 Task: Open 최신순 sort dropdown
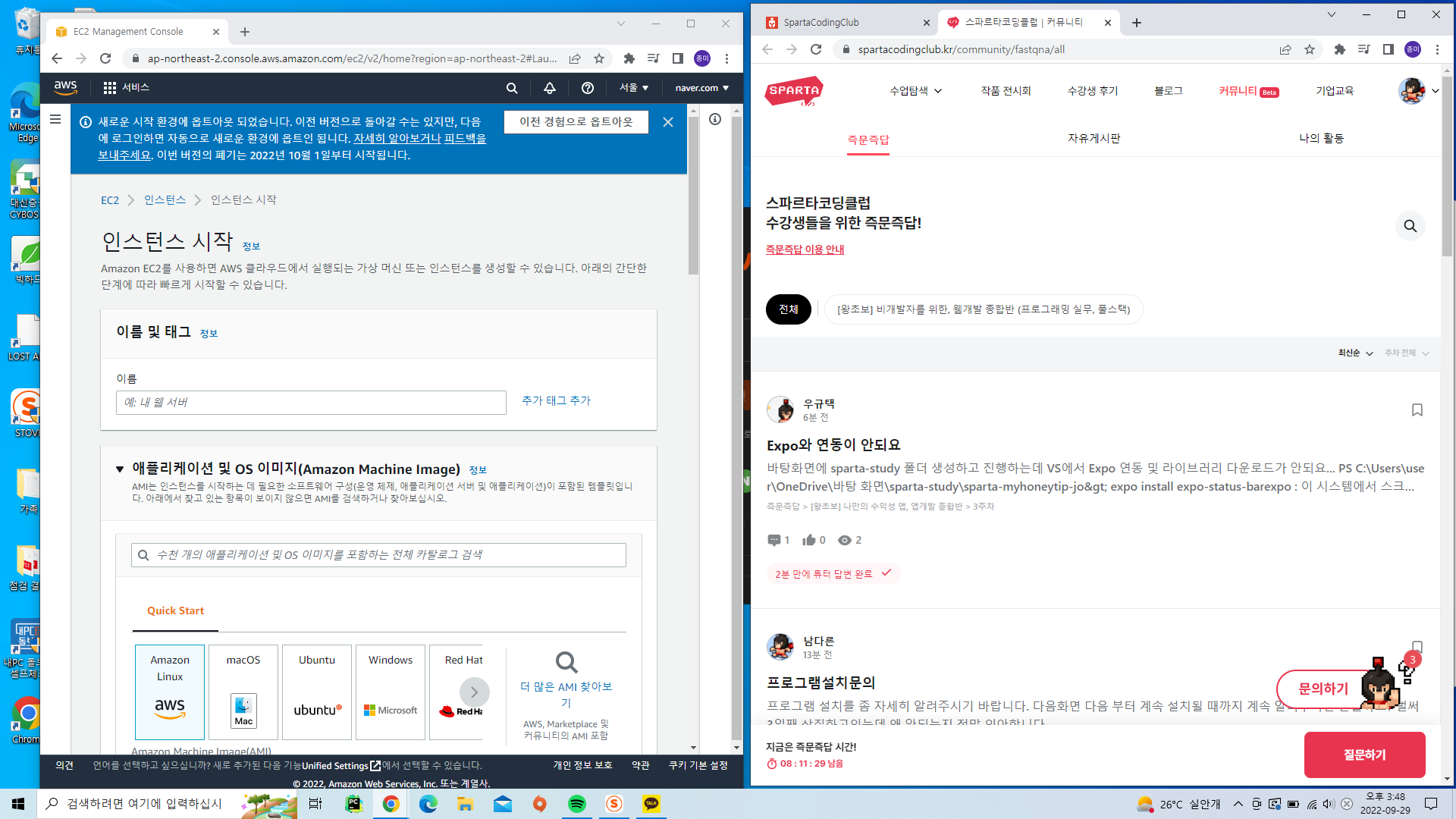pos(1355,353)
